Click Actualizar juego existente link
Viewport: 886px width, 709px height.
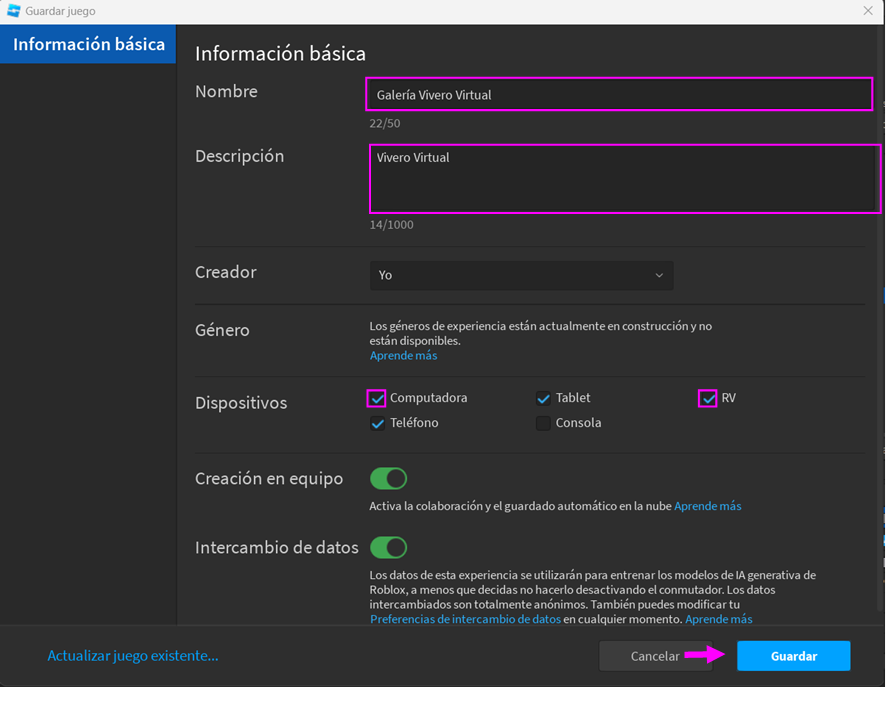pos(132,656)
